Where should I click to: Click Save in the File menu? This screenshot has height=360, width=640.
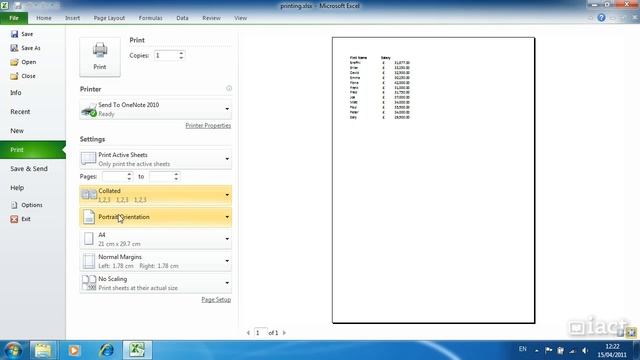pyautogui.click(x=22, y=34)
